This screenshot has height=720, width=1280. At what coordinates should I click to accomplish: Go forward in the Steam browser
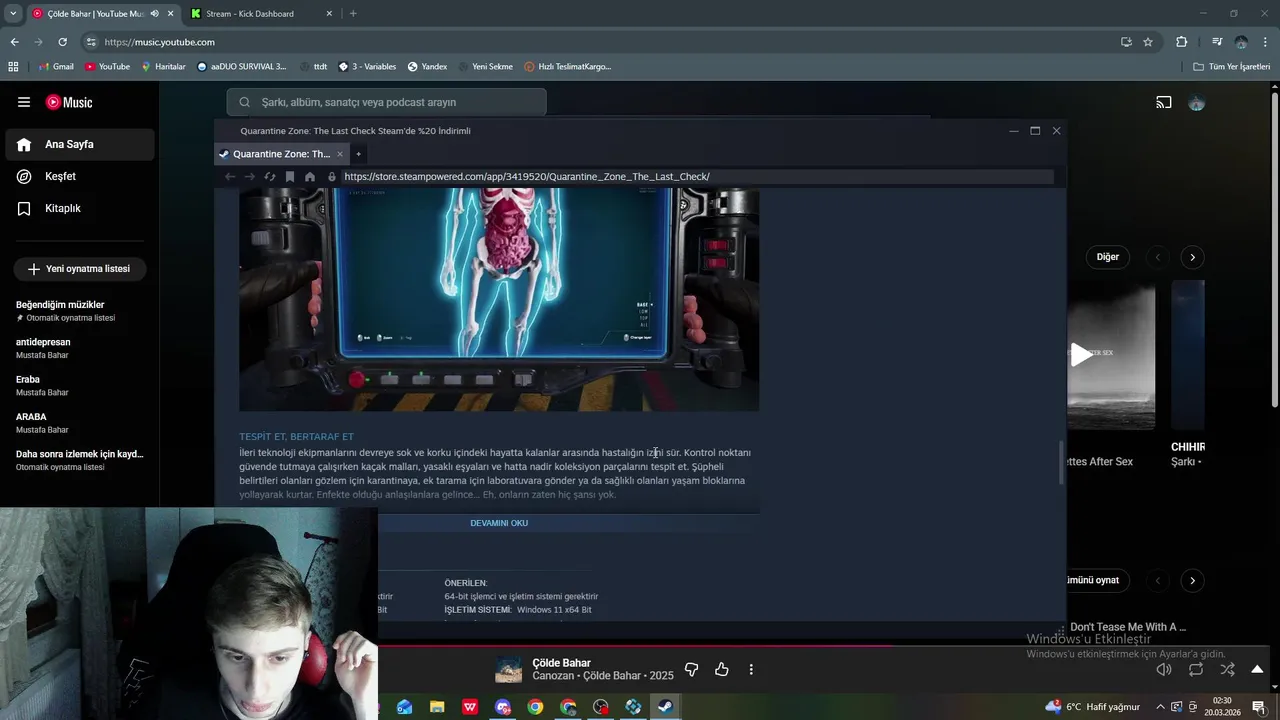[x=250, y=176]
